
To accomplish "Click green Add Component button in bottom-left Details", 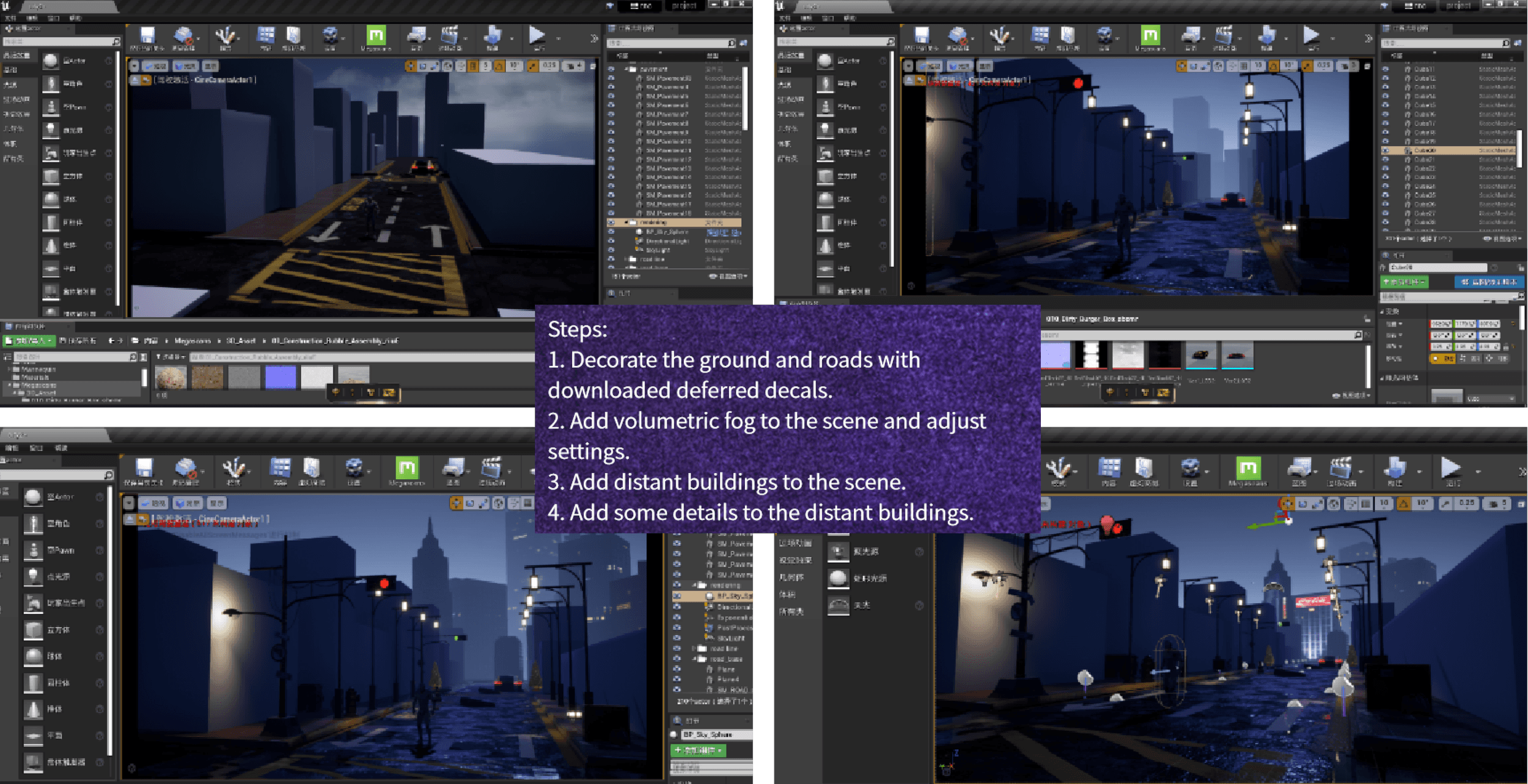I will click(698, 750).
